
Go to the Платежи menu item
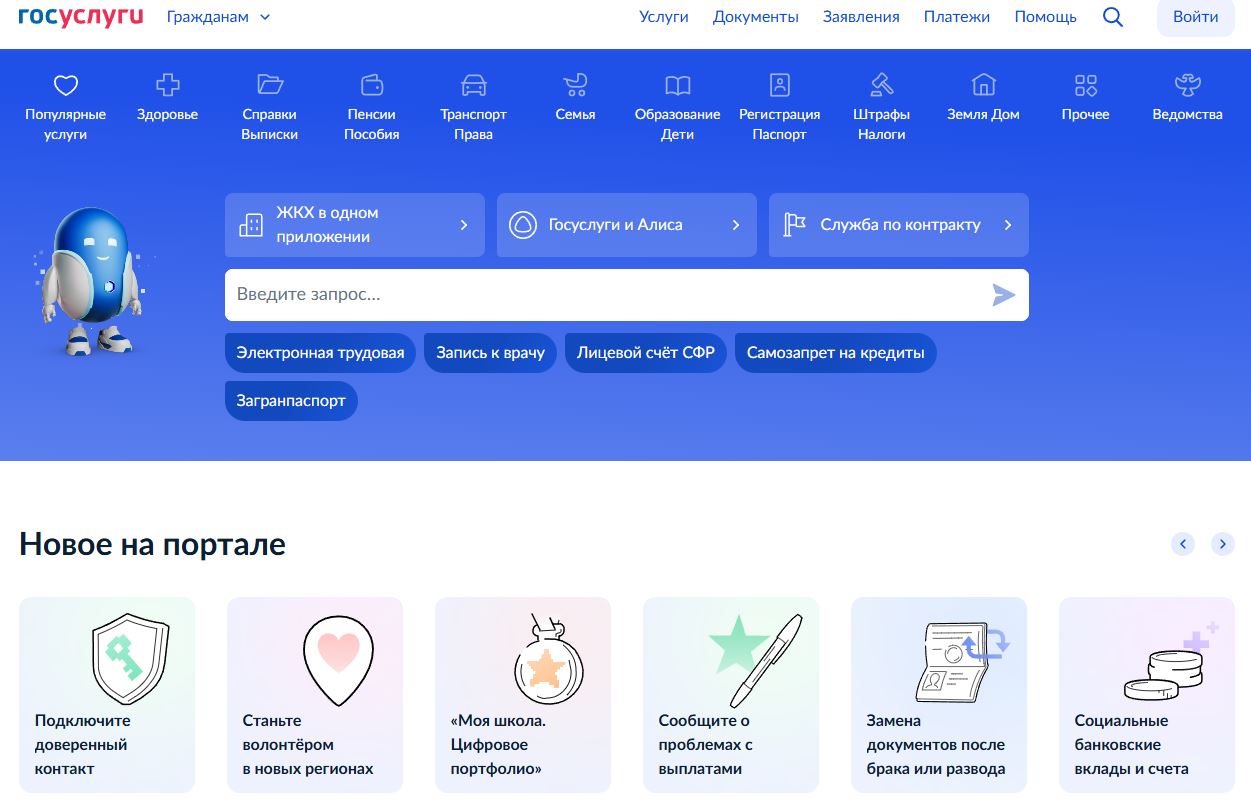click(956, 17)
